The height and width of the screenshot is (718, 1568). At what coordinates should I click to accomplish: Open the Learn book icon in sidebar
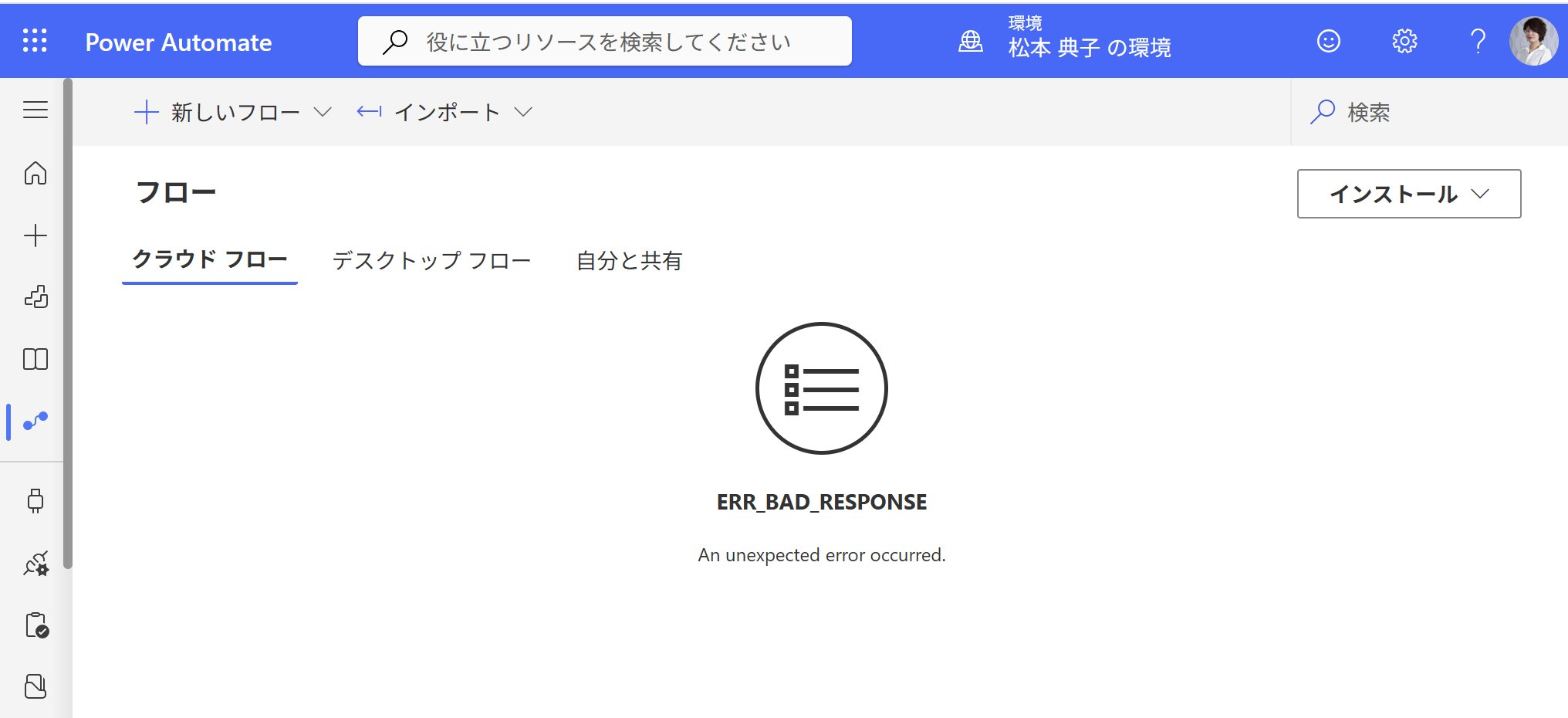(x=35, y=359)
